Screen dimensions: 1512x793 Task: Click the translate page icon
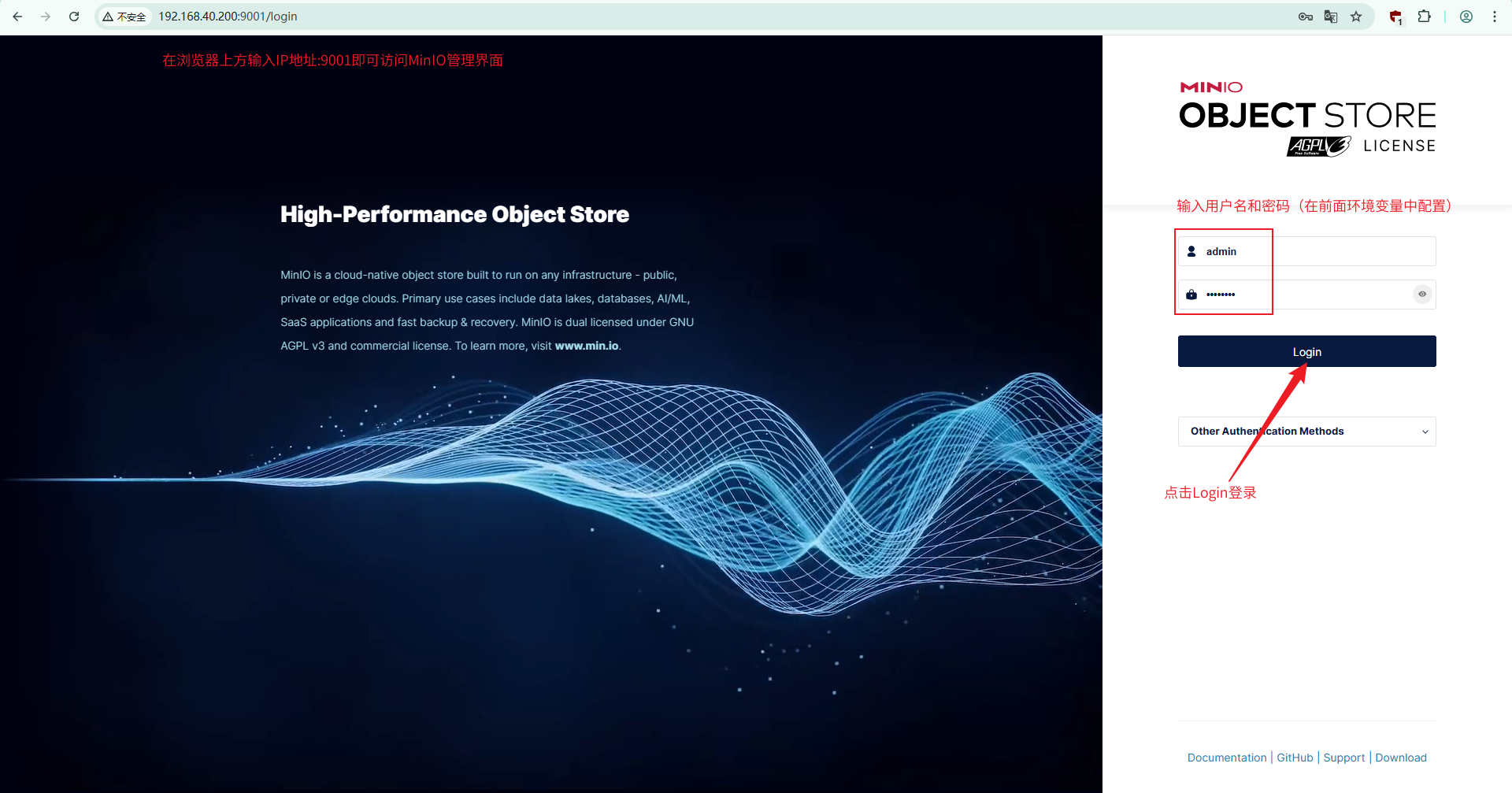[1331, 17]
